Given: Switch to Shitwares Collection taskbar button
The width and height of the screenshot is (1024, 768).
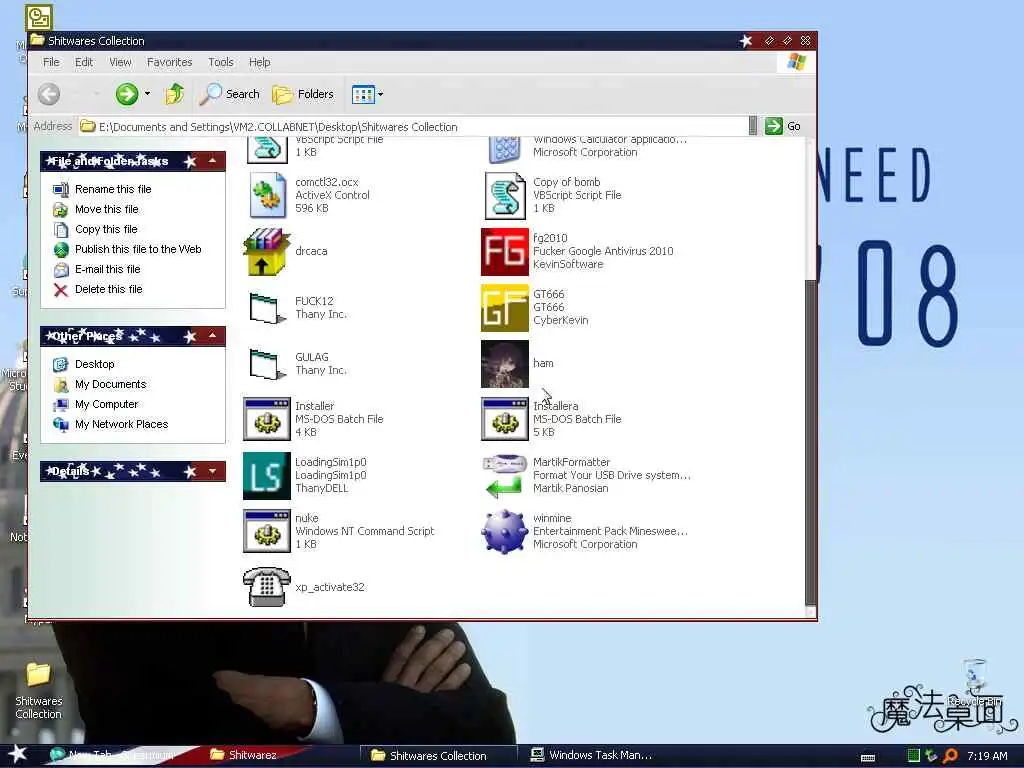Looking at the screenshot, I should pos(438,755).
